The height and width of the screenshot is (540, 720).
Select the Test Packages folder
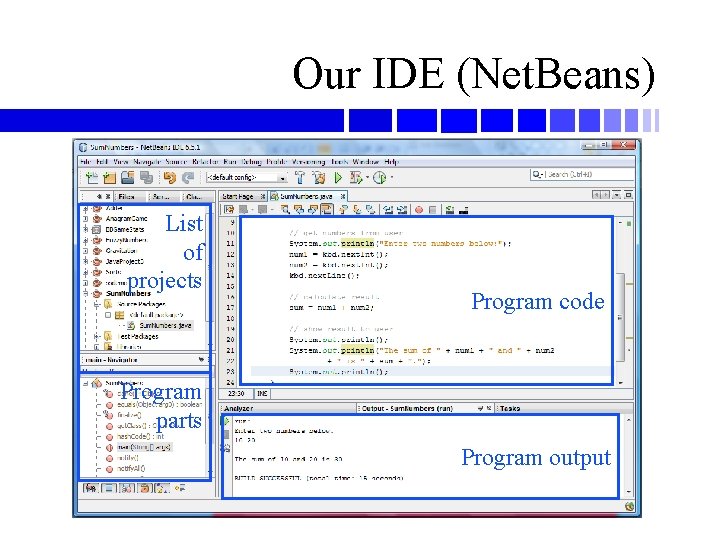137,336
